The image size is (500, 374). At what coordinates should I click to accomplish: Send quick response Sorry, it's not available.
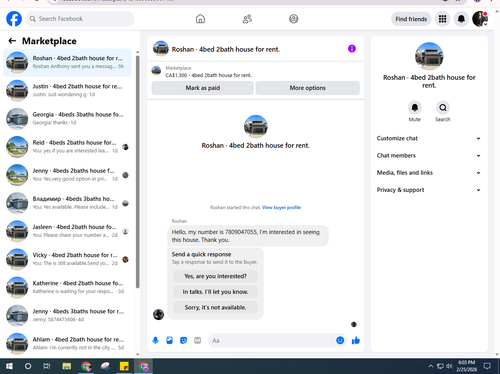coord(215,307)
